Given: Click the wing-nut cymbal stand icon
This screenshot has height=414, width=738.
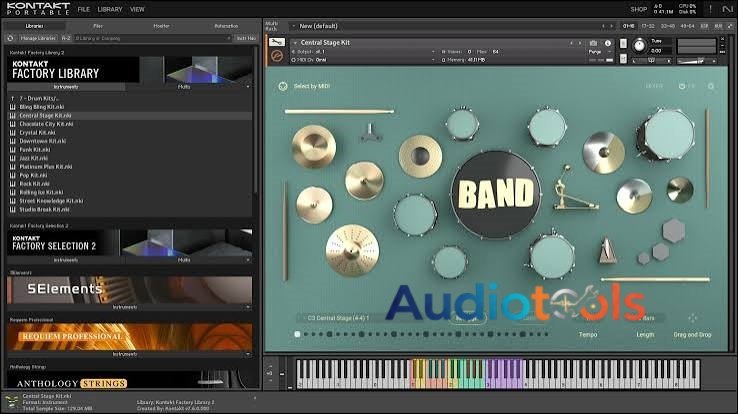Looking at the screenshot, I should [370, 133].
